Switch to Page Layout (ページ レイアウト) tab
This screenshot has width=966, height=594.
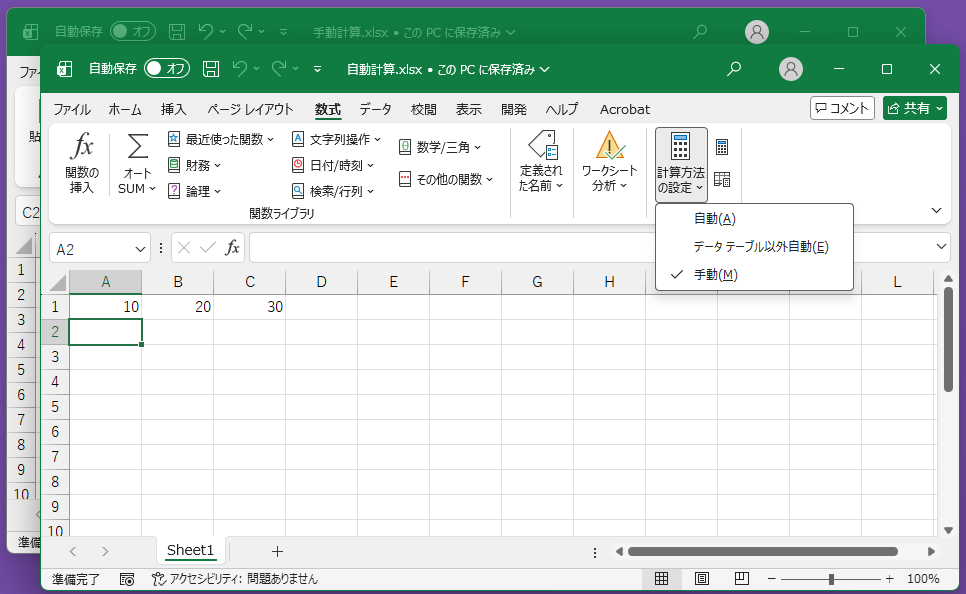tap(250, 110)
